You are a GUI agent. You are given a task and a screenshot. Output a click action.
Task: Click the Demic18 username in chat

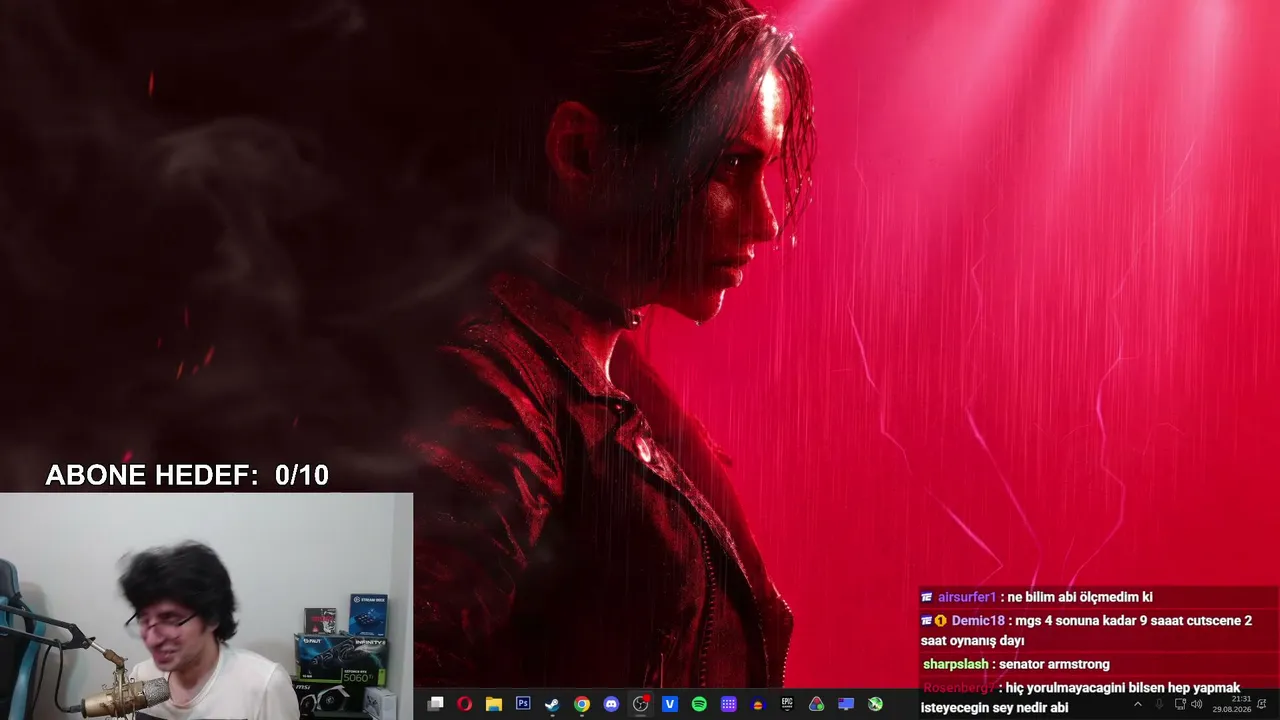tap(978, 621)
